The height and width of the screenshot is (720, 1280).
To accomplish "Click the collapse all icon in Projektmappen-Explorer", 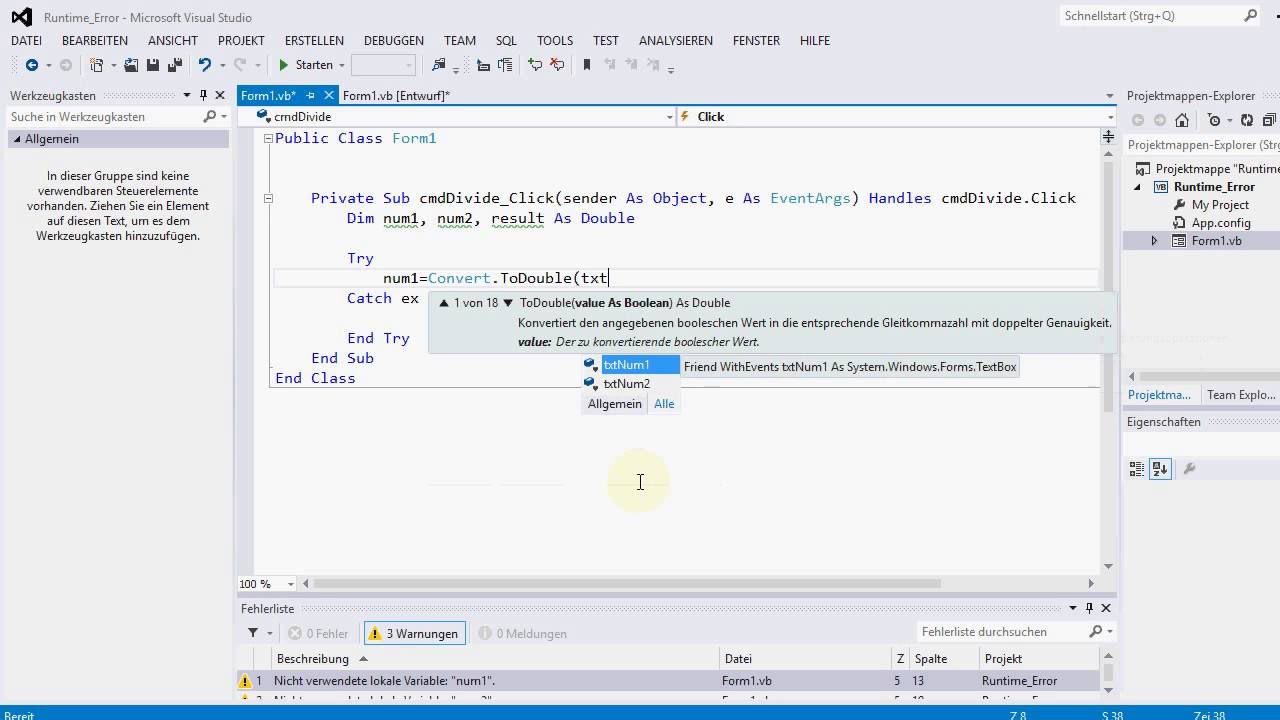I will click(x=1268, y=120).
